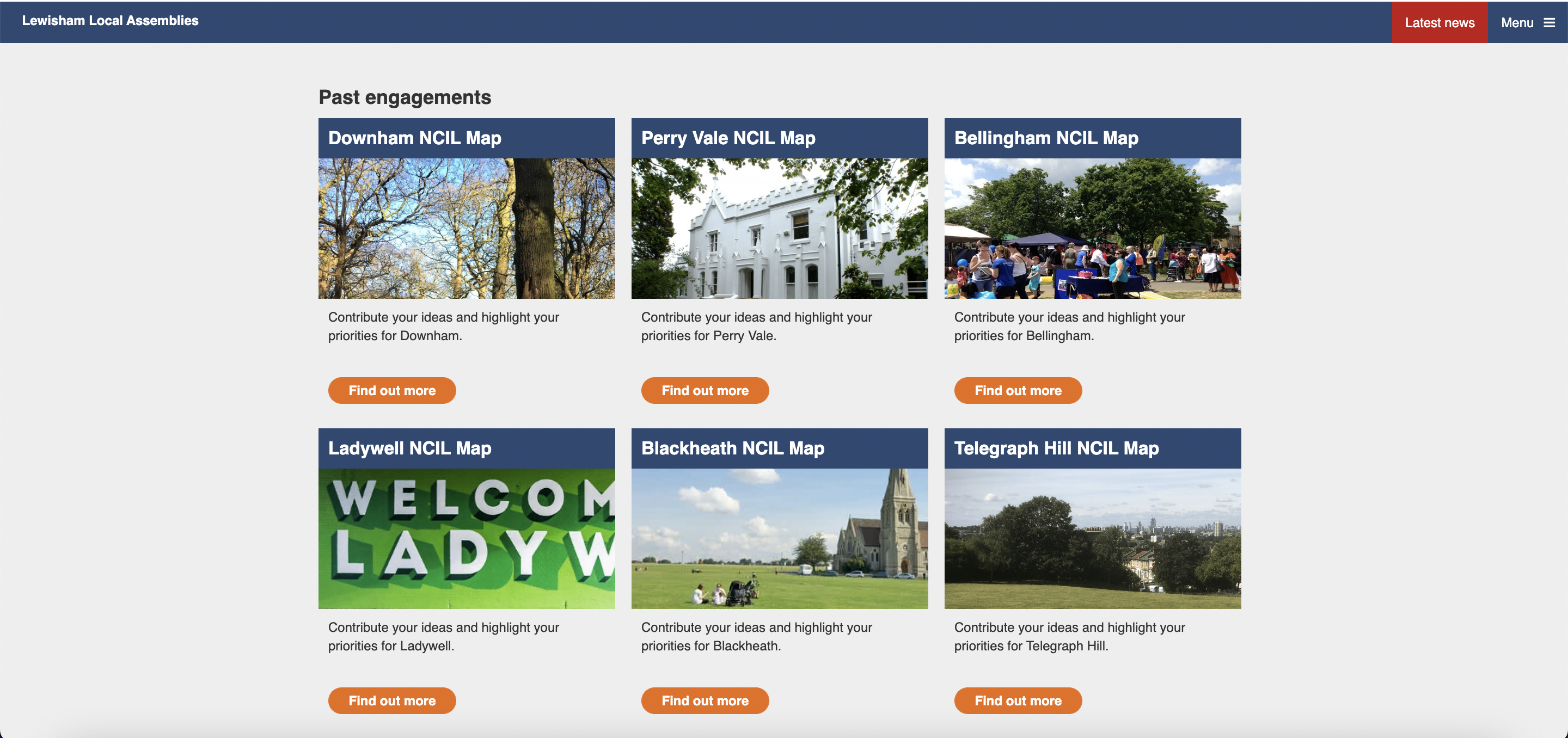
Task: Click Find out more for Blackheath
Action: coord(705,700)
